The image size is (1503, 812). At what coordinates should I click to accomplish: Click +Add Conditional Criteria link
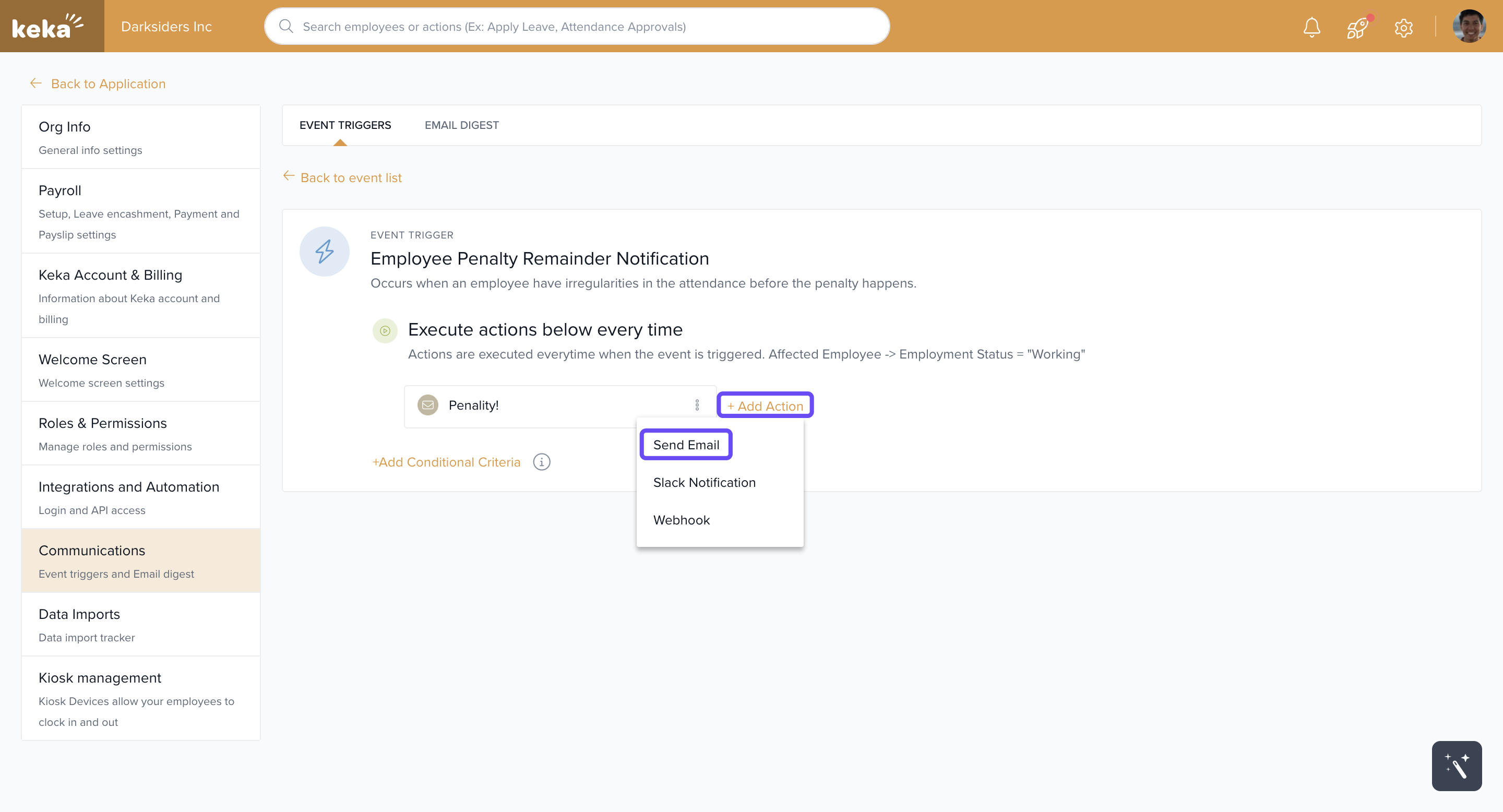point(446,462)
